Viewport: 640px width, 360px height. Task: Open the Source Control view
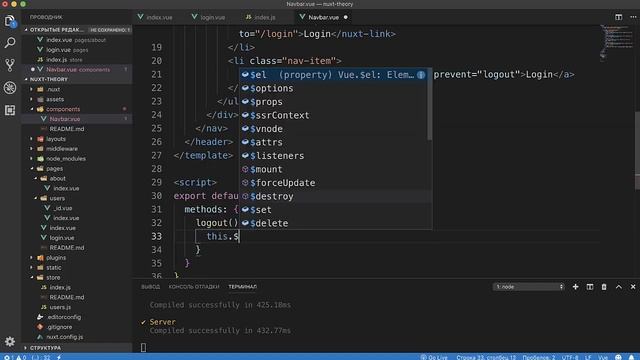pyautogui.click(x=10, y=65)
